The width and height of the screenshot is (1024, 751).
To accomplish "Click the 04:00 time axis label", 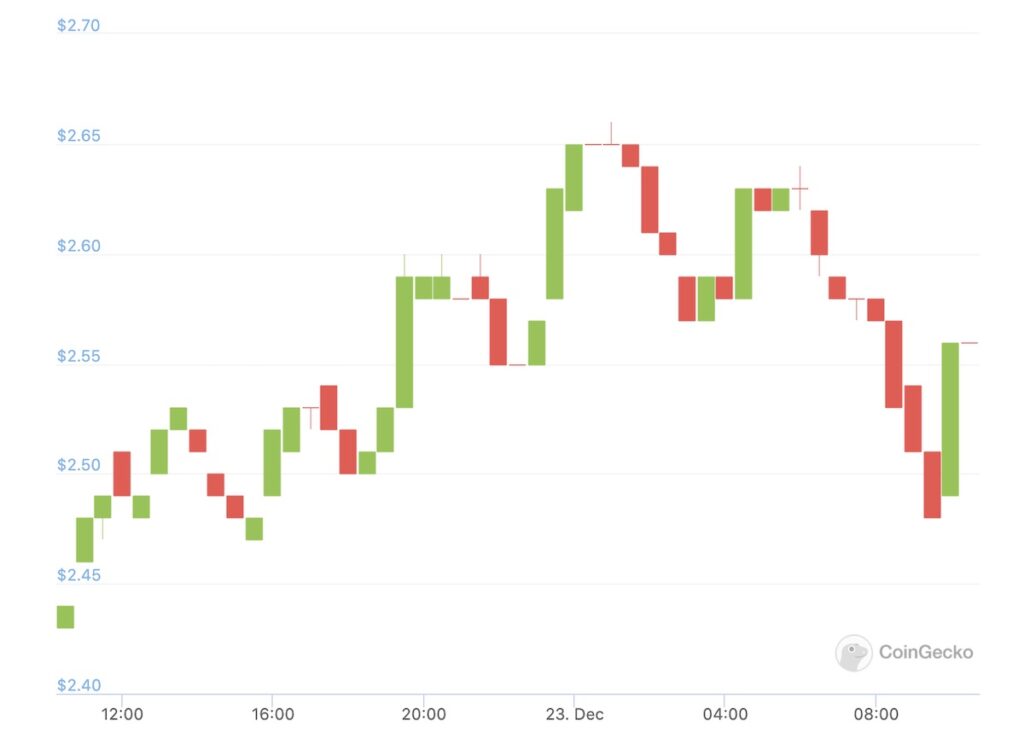I will 725,715.
